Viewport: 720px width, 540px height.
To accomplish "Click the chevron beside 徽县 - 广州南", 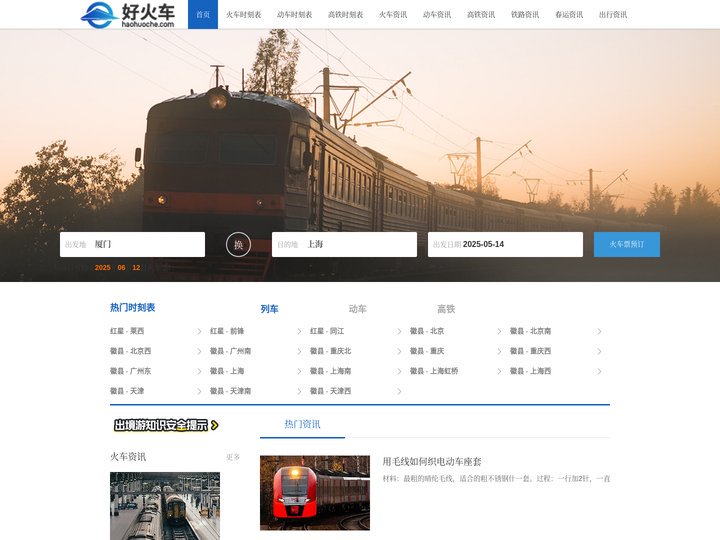I will point(299,351).
